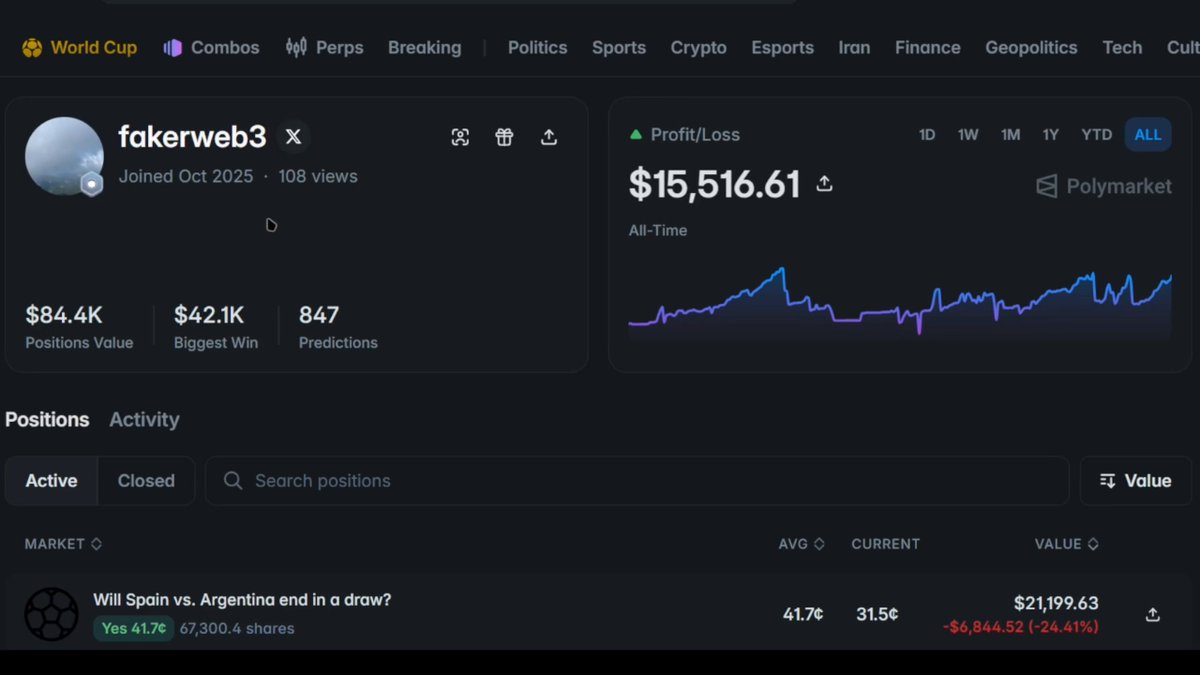Sort positions by VALUE column header
This screenshot has width=1200, height=675.
tap(1067, 544)
